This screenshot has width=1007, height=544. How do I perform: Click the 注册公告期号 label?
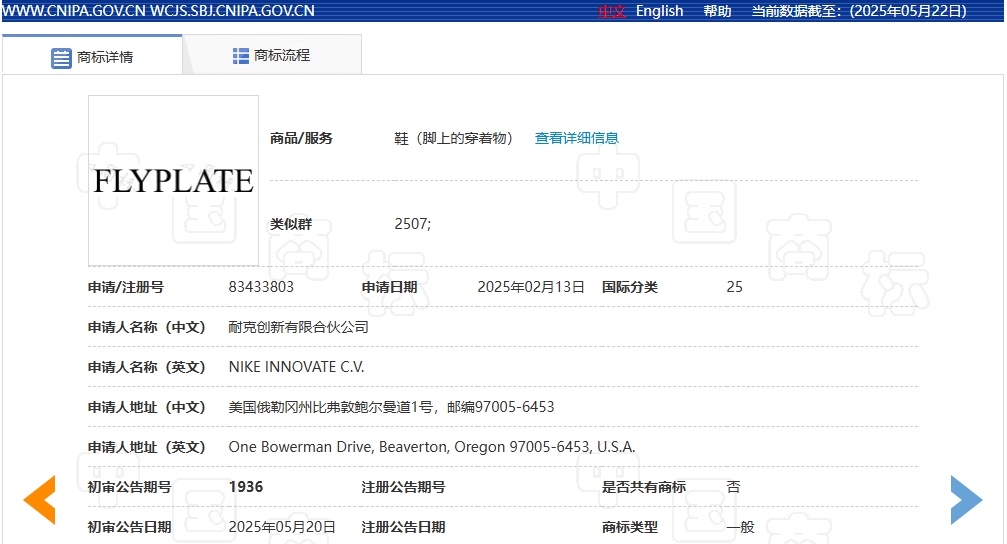(403, 487)
